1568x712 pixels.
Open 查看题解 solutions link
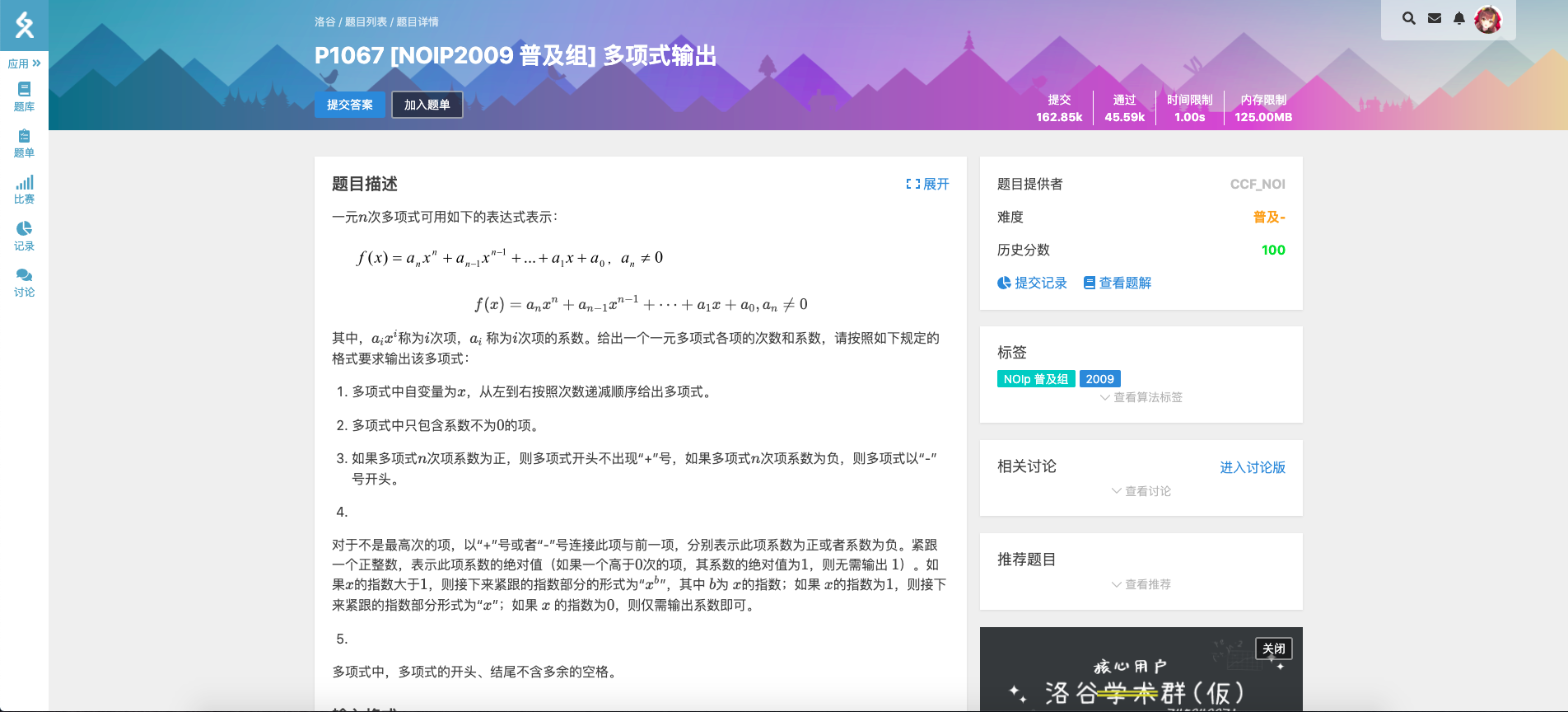[1118, 283]
